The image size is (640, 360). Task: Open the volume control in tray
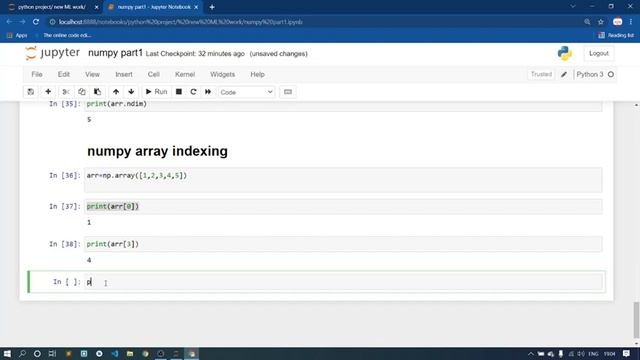(581, 354)
